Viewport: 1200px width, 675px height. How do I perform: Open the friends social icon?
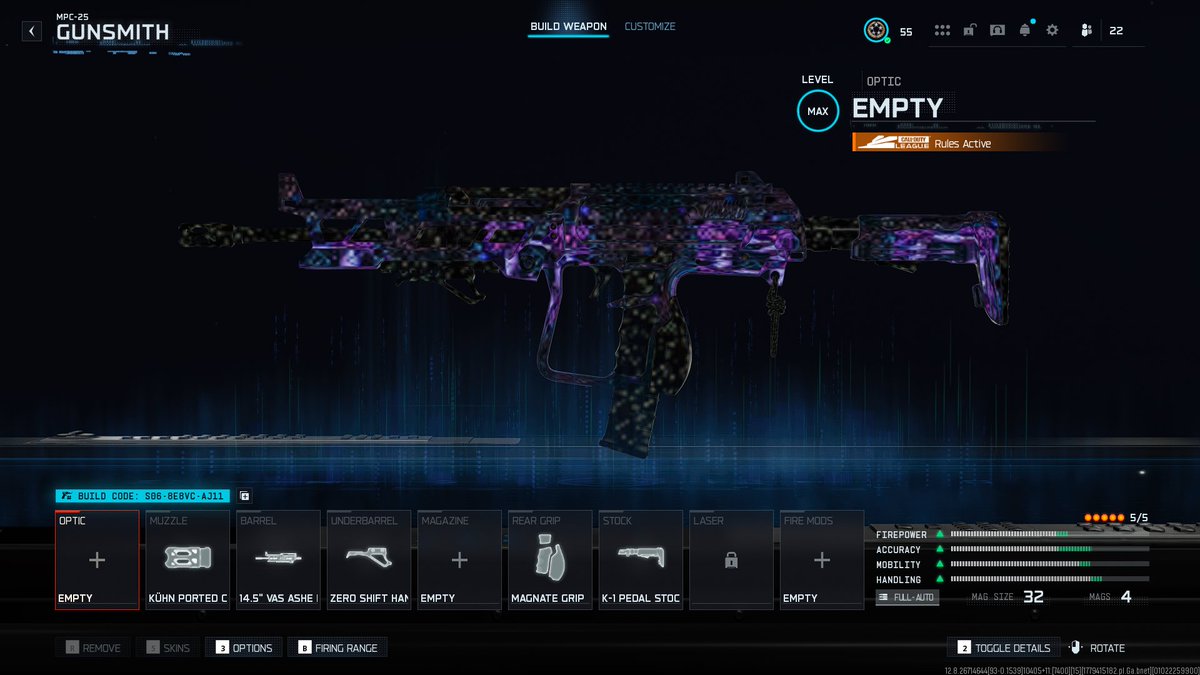click(1086, 31)
